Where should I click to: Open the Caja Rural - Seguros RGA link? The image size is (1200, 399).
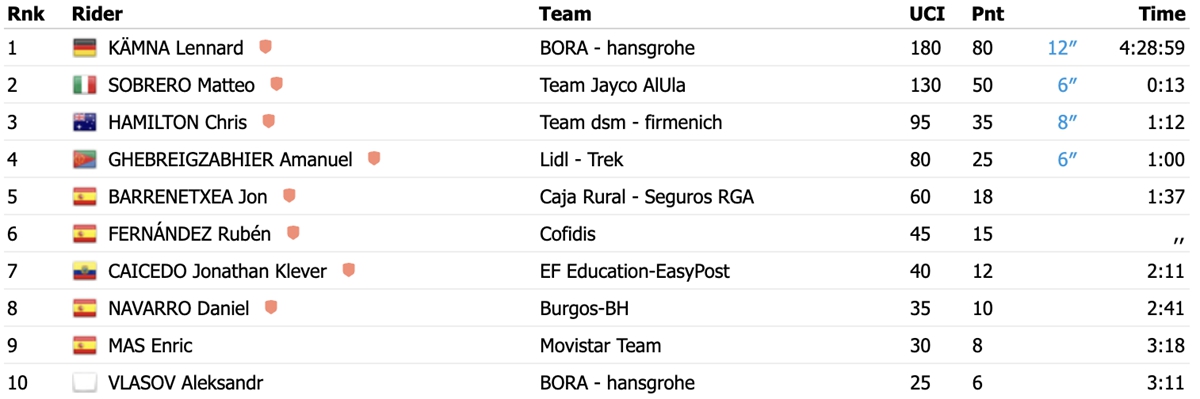646,197
